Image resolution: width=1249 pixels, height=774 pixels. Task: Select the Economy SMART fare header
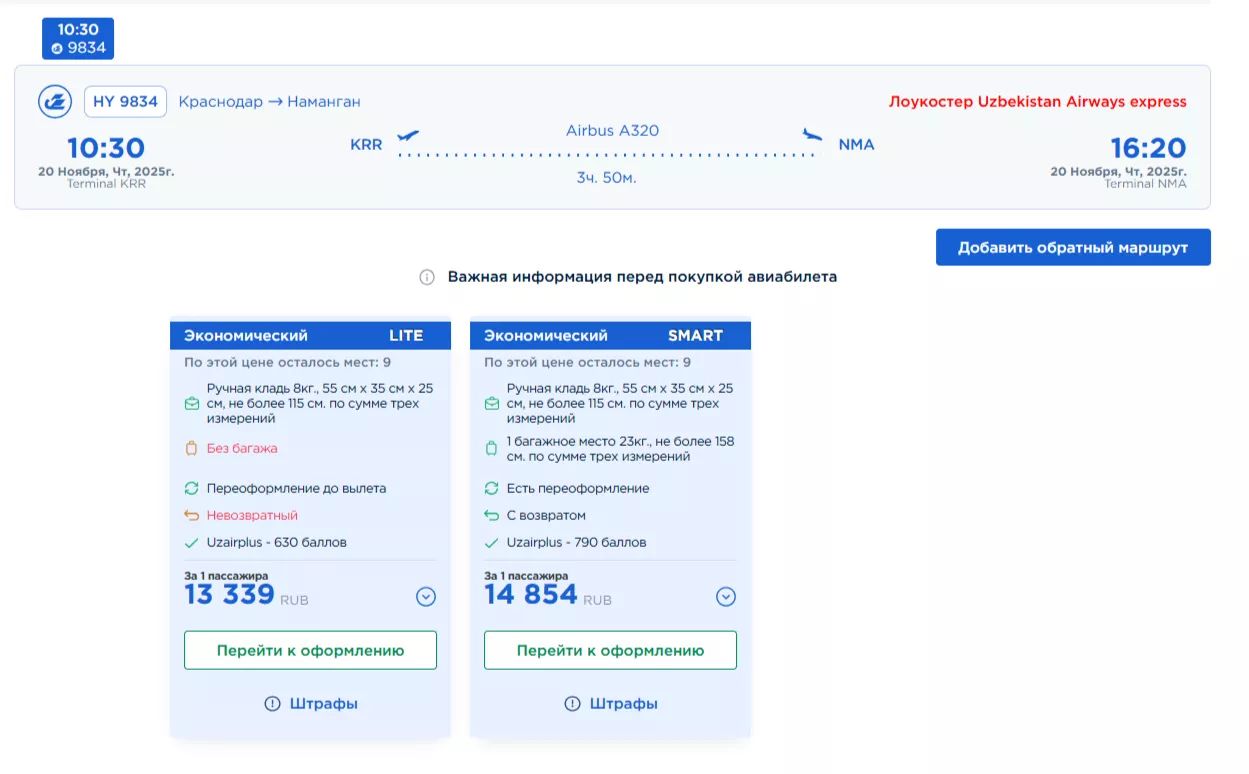pos(610,336)
